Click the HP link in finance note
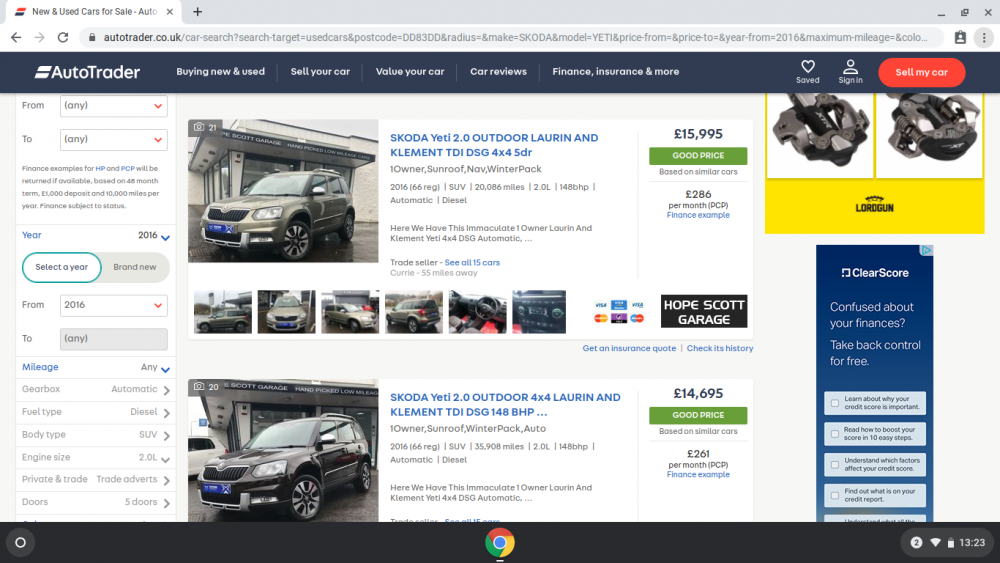The image size is (1000, 563). 100,168
